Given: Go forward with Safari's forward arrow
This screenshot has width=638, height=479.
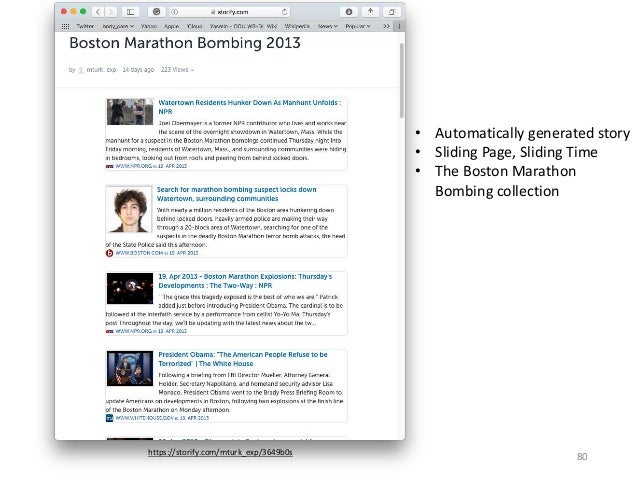Looking at the screenshot, I should 111,12.
